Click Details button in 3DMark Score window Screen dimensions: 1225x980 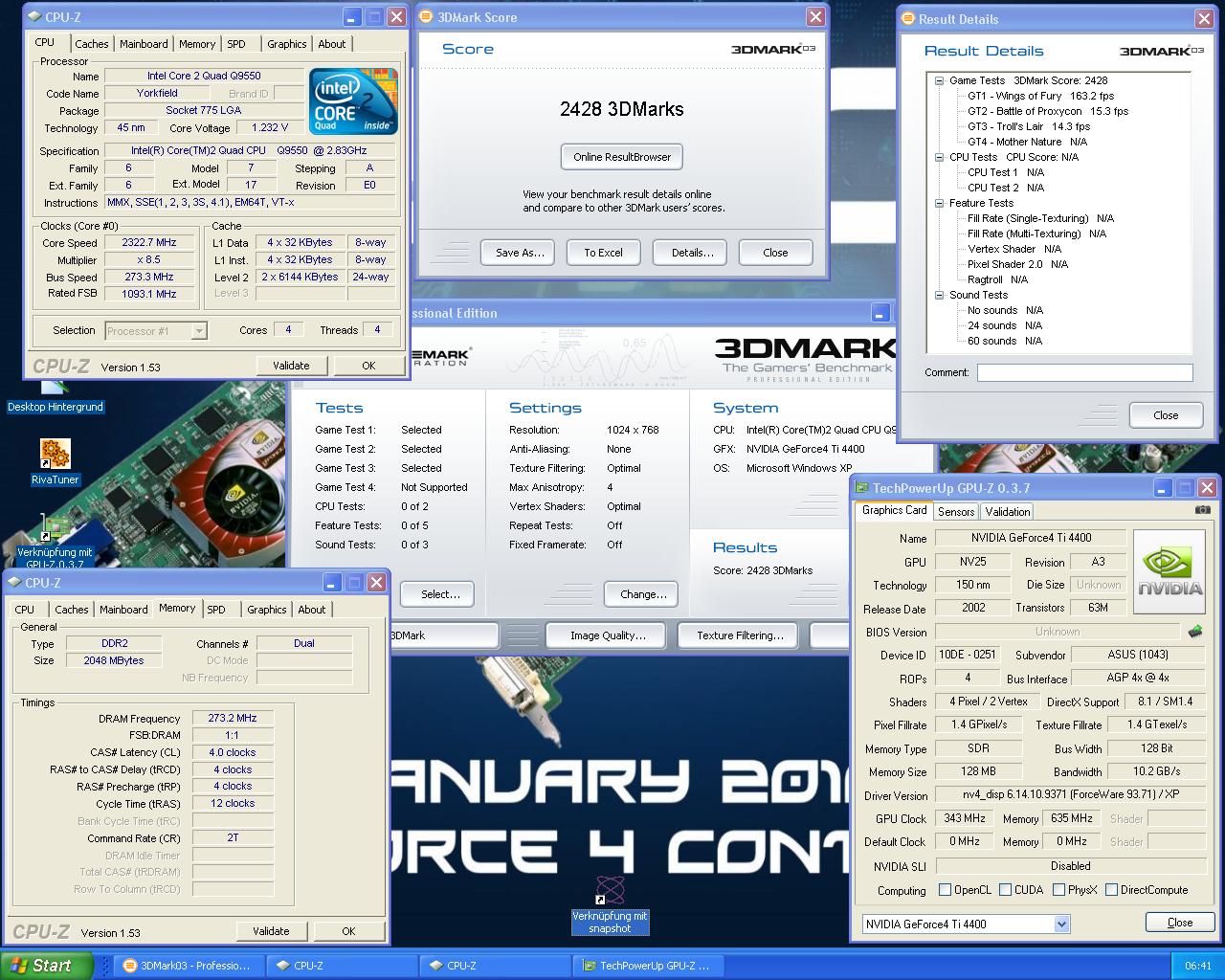point(692,253)
